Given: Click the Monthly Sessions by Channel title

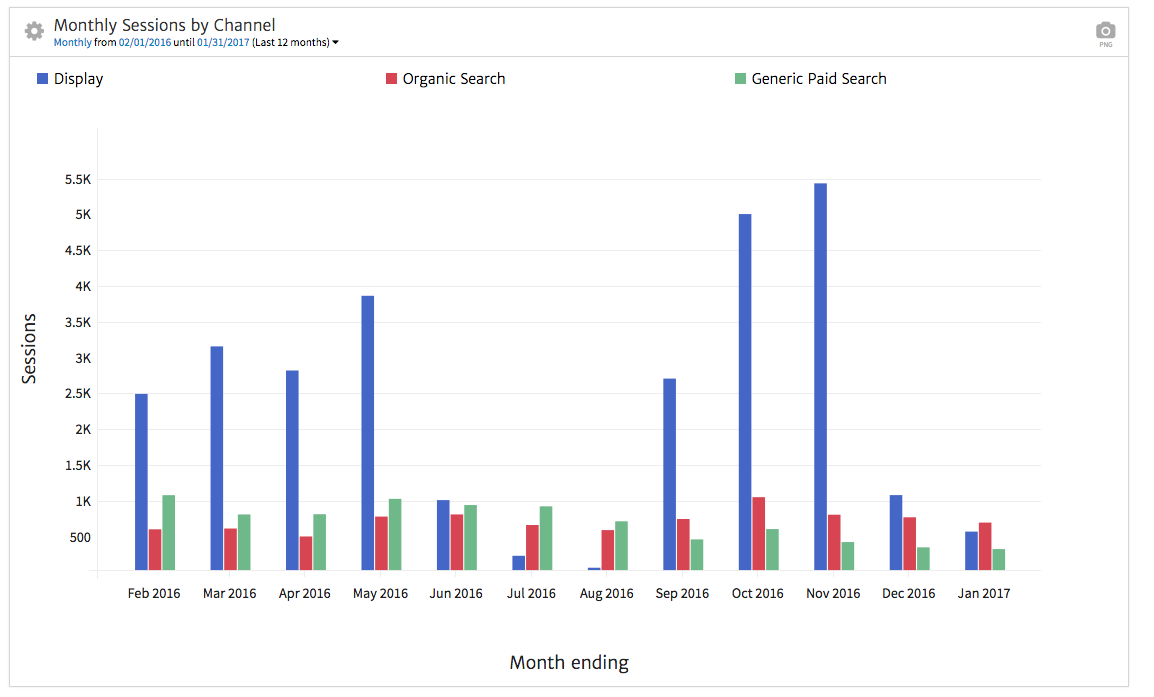Looking at the screenshot, I should click(x=164, y=25).
